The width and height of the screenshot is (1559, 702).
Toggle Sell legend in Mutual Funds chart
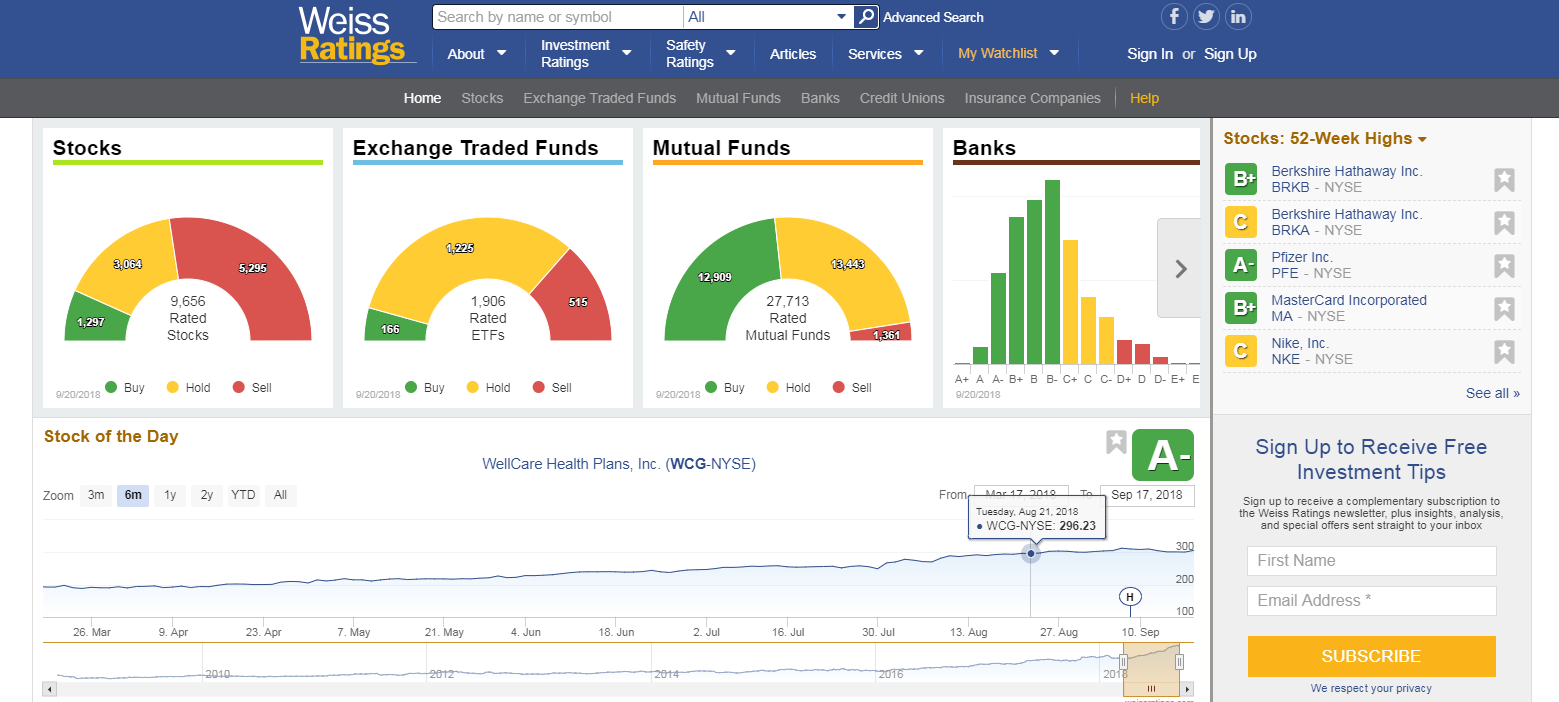click(x=852, y=387)
